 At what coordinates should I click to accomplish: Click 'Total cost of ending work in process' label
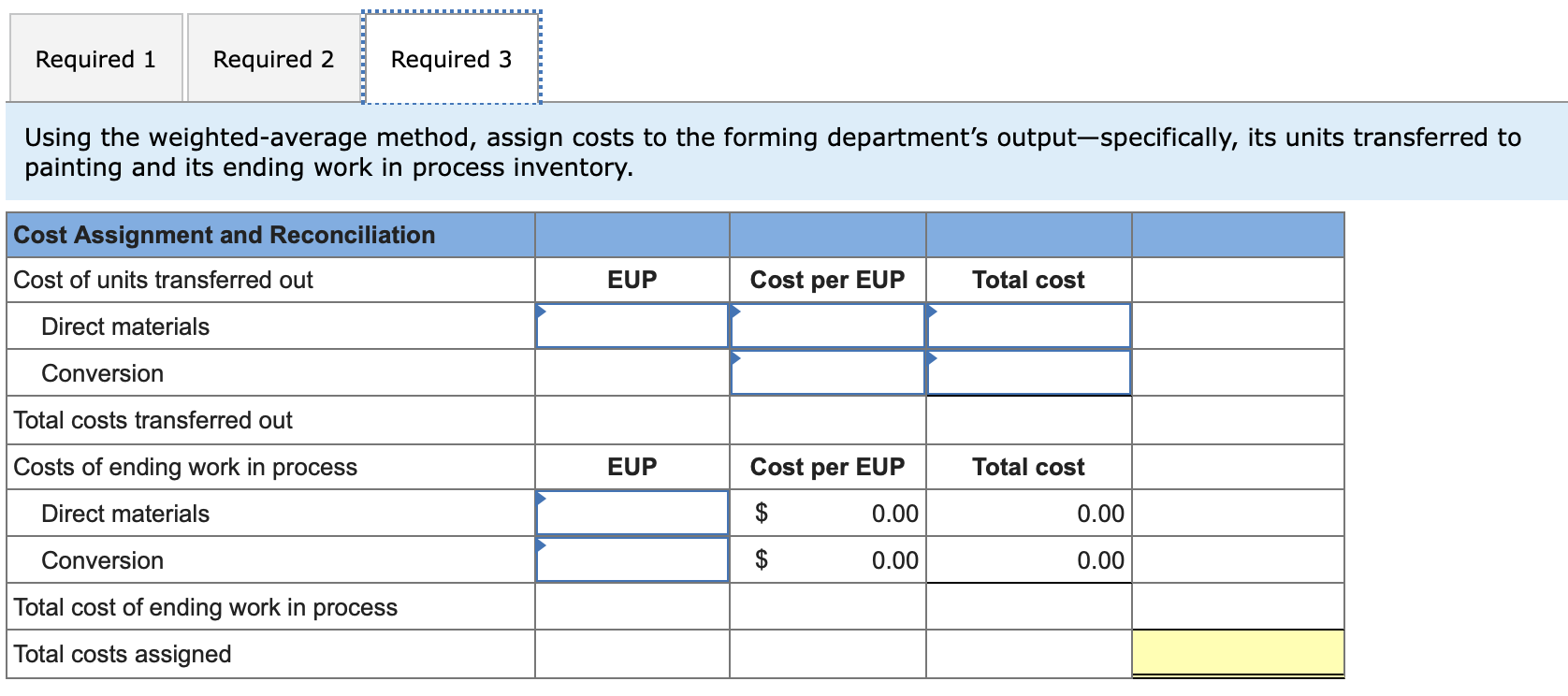(x=206, y=607)
